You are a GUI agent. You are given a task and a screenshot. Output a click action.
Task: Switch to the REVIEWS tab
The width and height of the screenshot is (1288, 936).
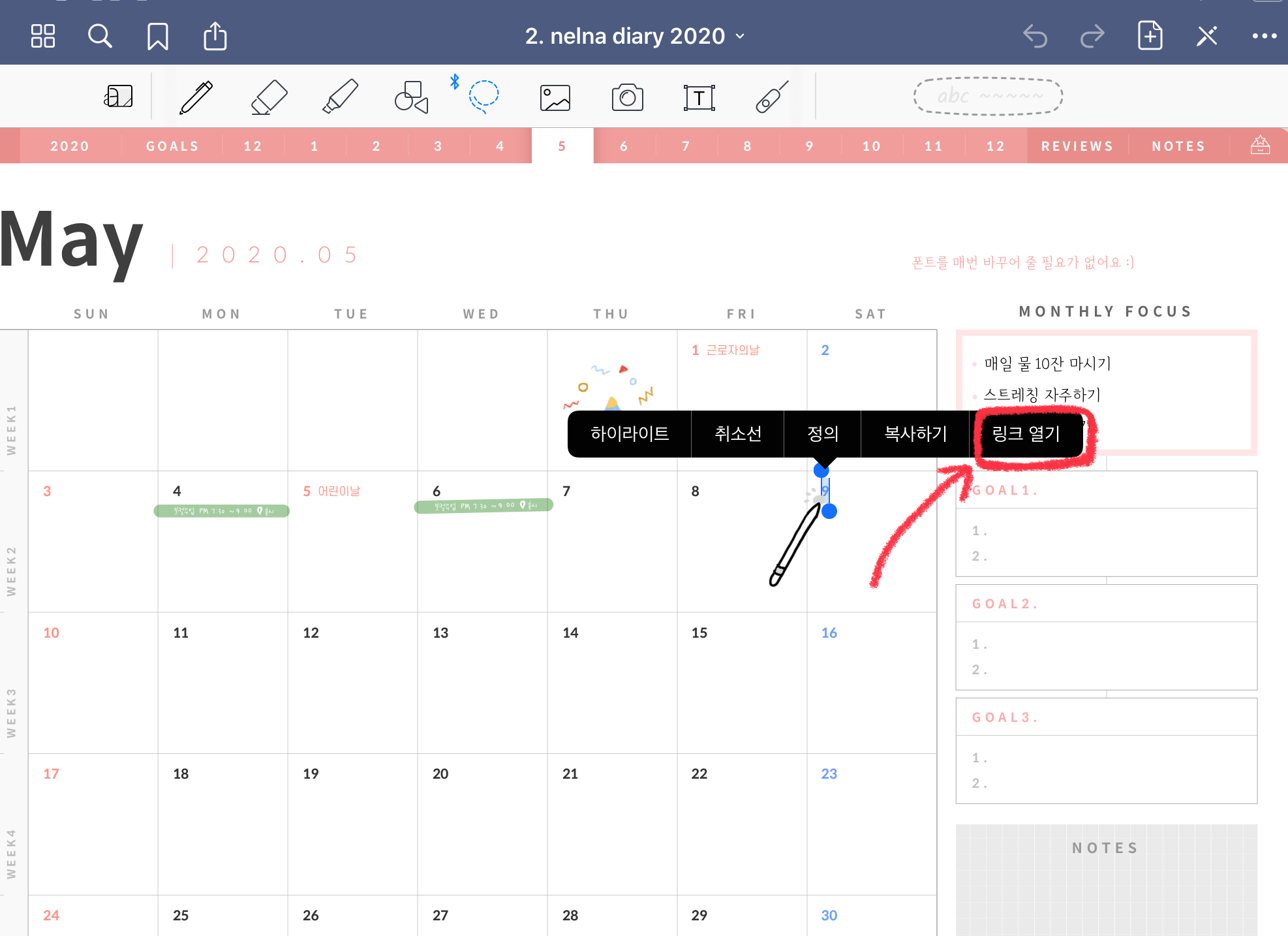click(x=1077, y=146)
